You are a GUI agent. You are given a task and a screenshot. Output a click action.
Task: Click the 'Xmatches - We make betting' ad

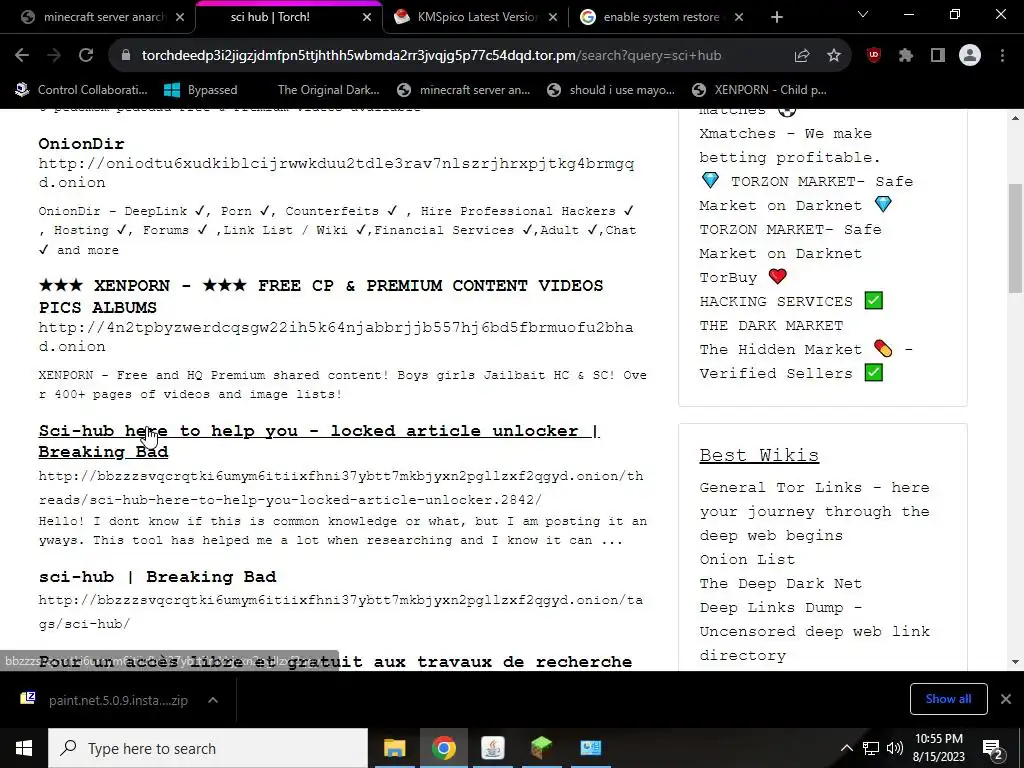coord(790,146)
